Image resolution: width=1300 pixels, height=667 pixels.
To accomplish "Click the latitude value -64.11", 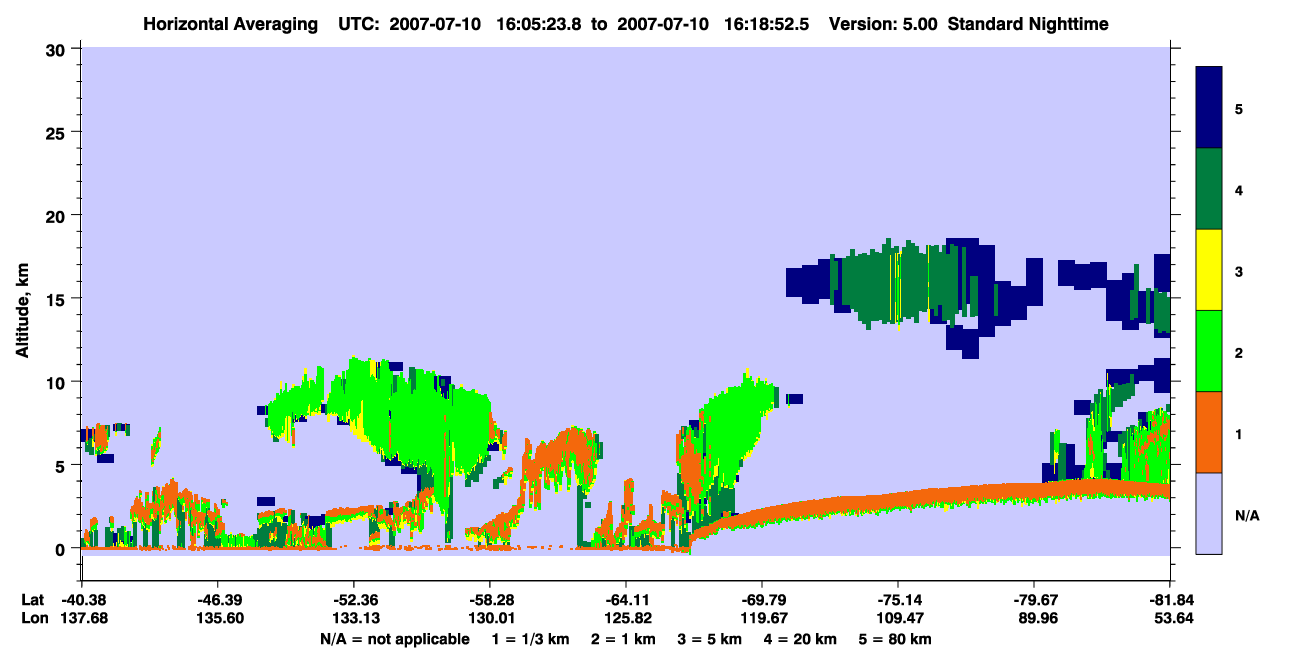I will coord(626,600).
